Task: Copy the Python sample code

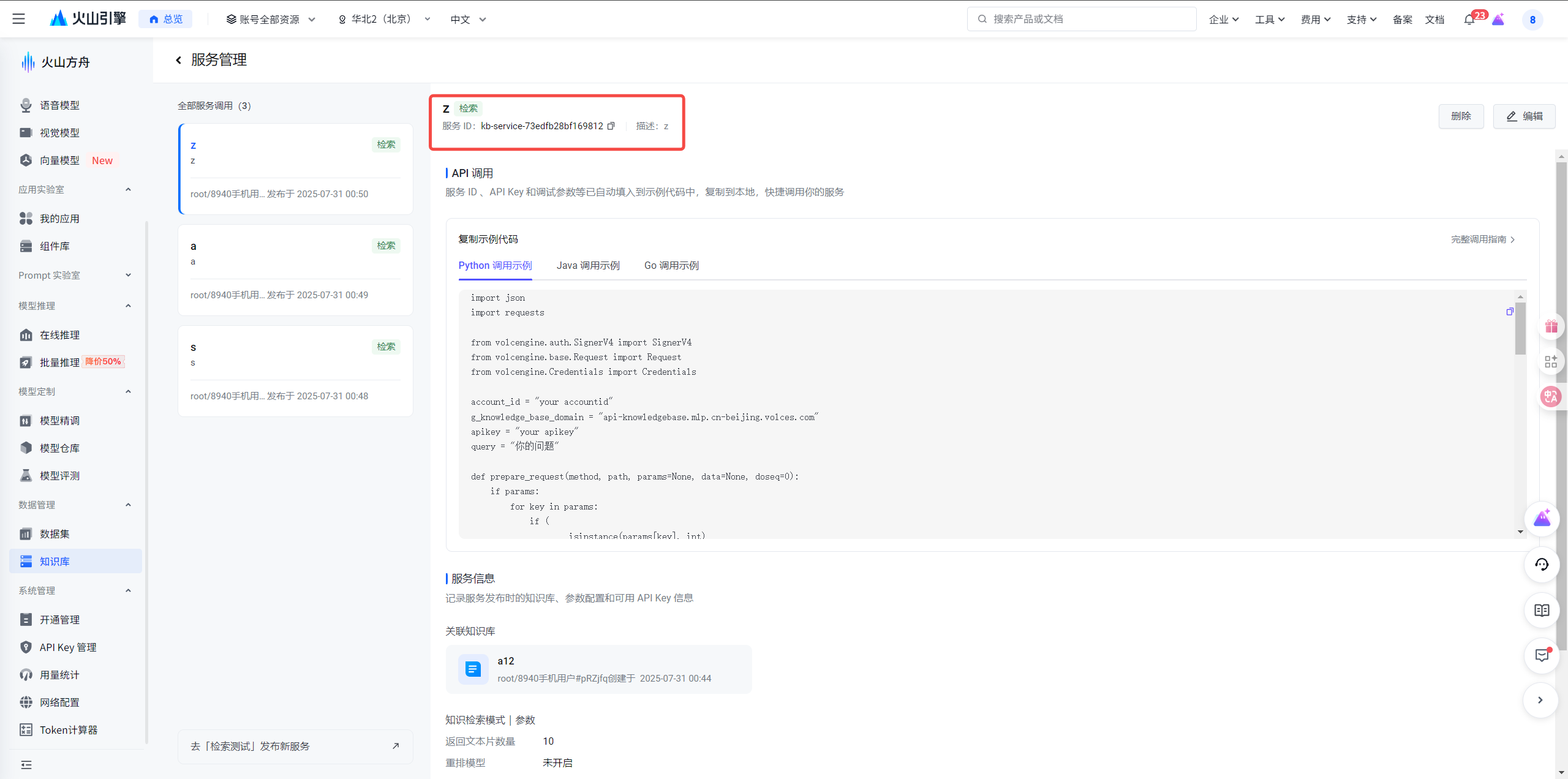Action: pyautogui.click(x=1510, y=312)
